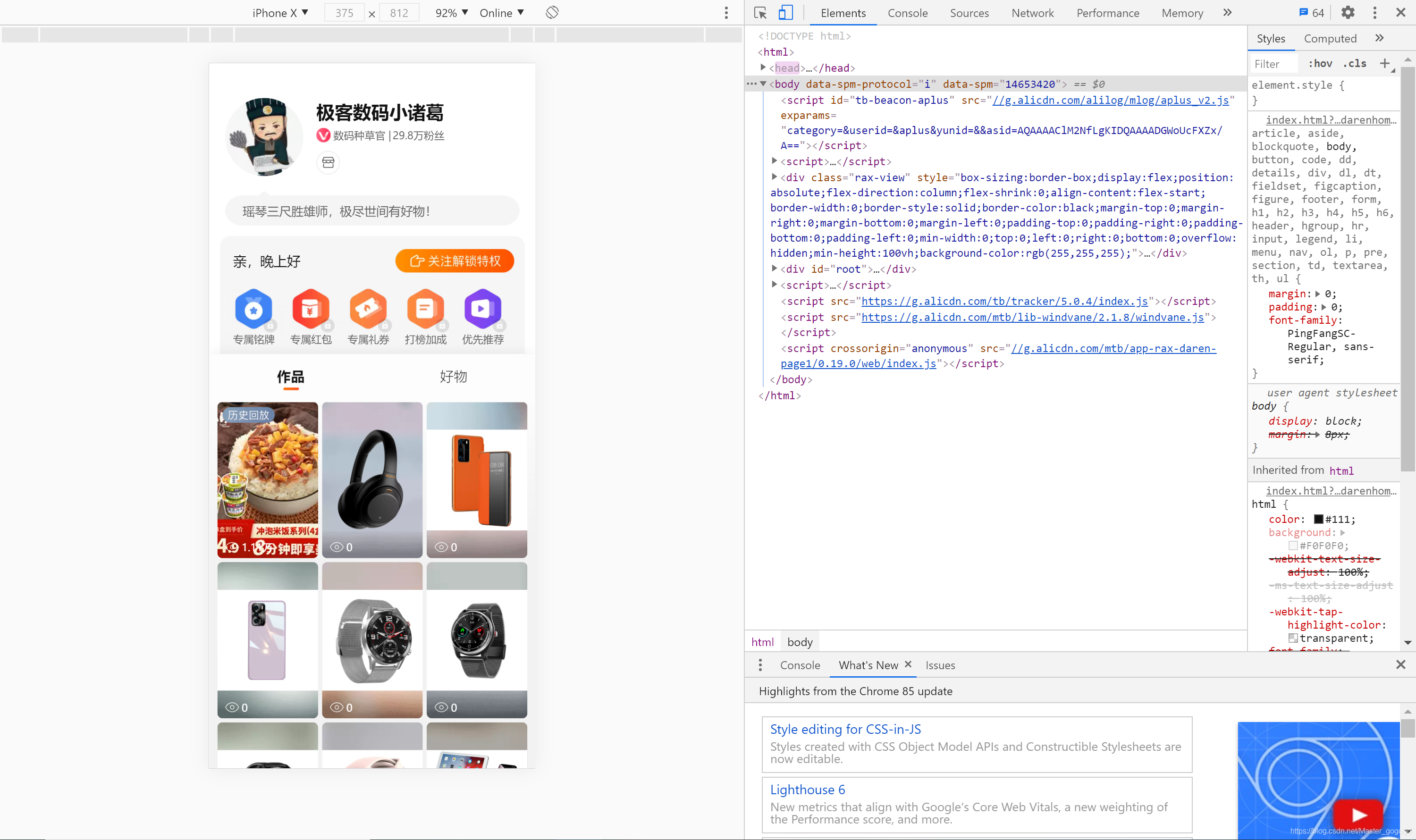Open the black headphones product thumbnail
This screenshot has height=840, width=1416.
(x=372, y=480)
